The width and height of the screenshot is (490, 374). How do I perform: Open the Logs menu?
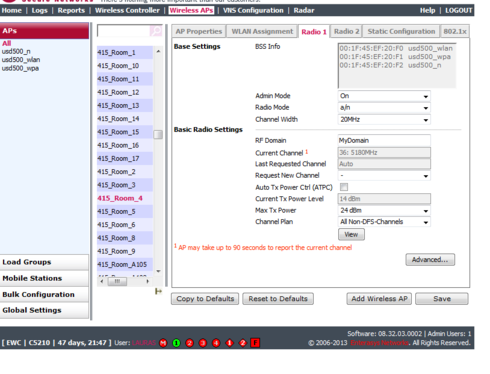[39, 10]
